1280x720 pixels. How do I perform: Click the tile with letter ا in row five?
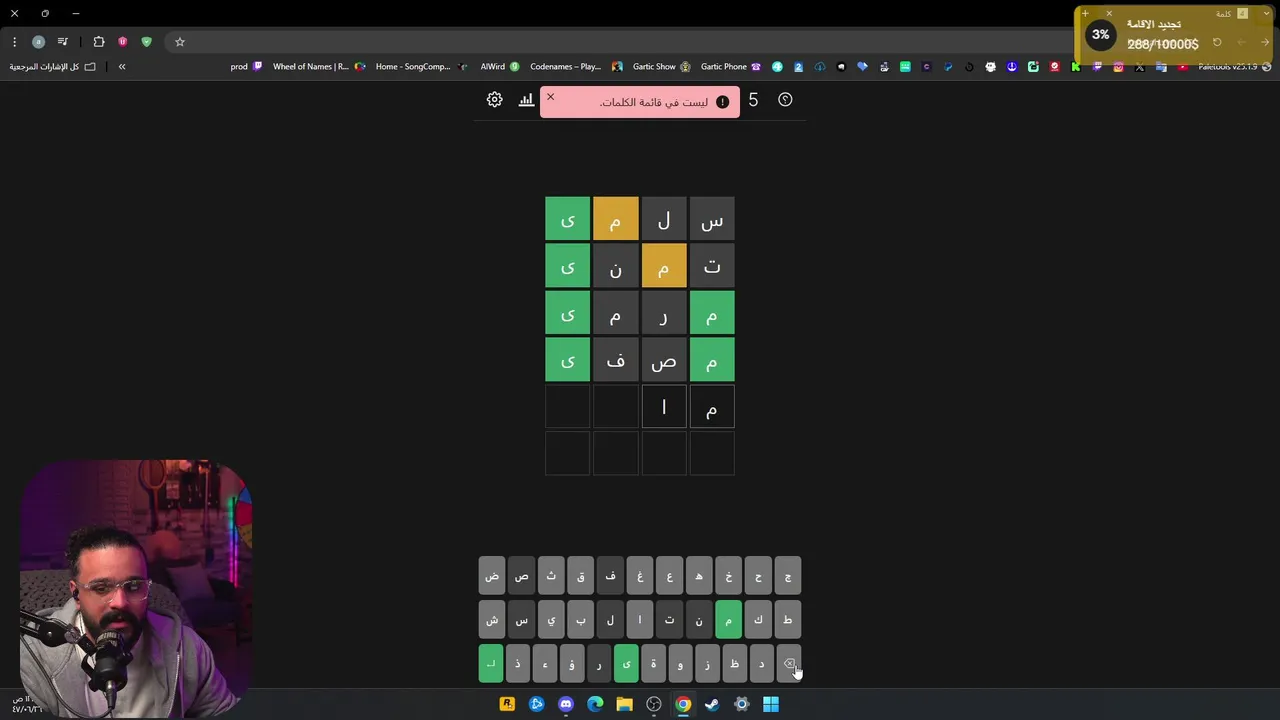664,407
